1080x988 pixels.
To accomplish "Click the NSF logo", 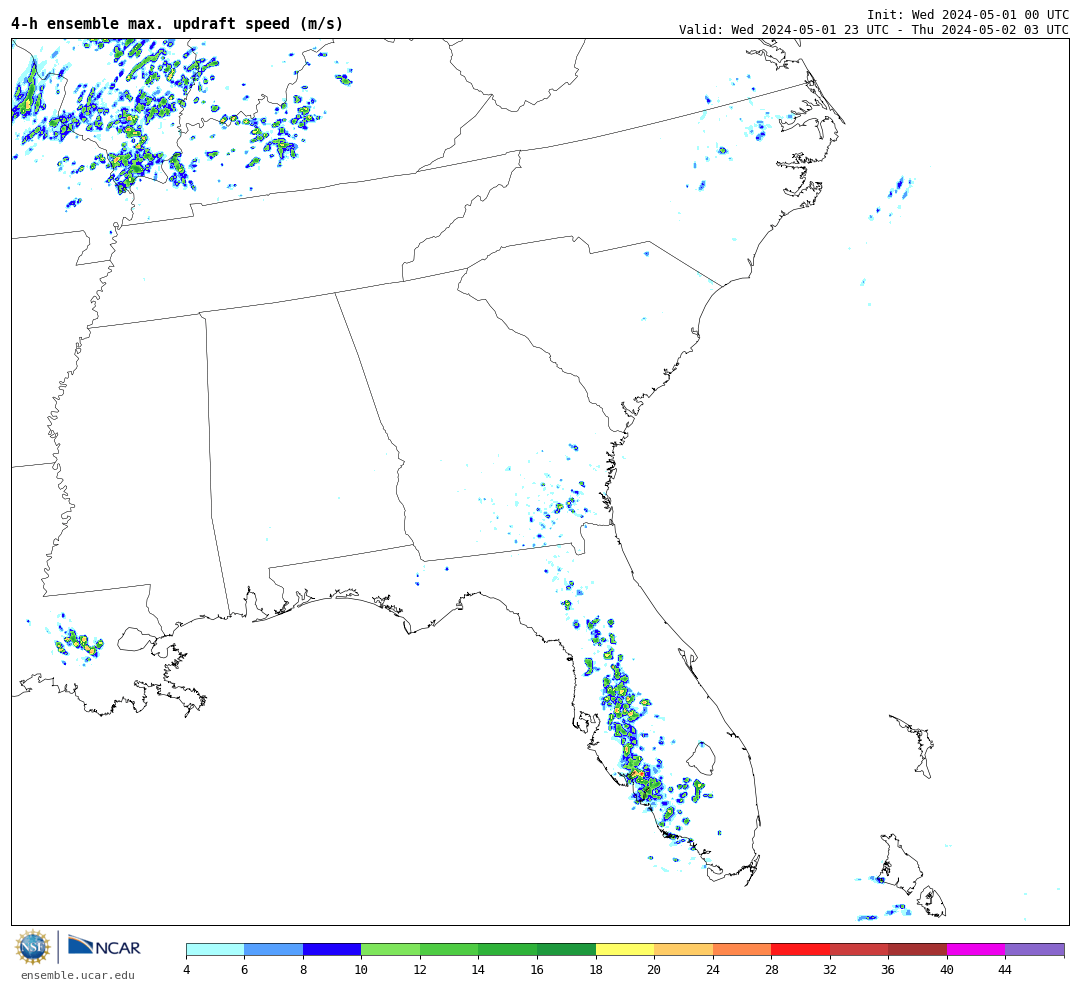I will point(33,947).
